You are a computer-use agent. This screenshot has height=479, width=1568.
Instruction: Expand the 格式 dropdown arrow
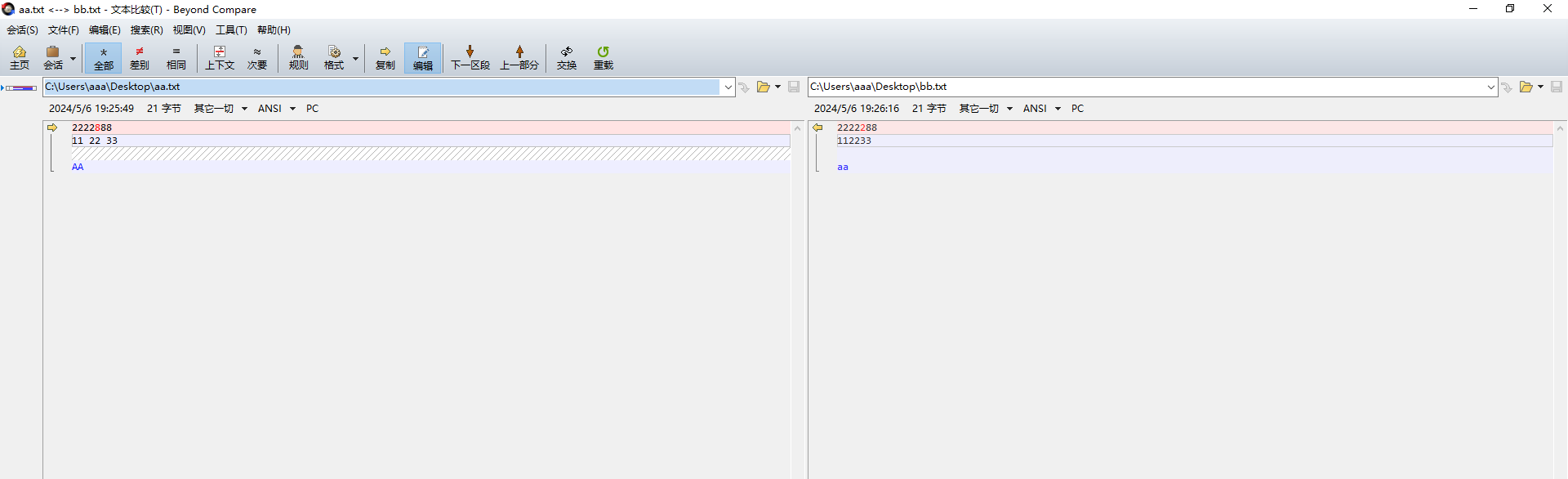(x=355, y=58)
